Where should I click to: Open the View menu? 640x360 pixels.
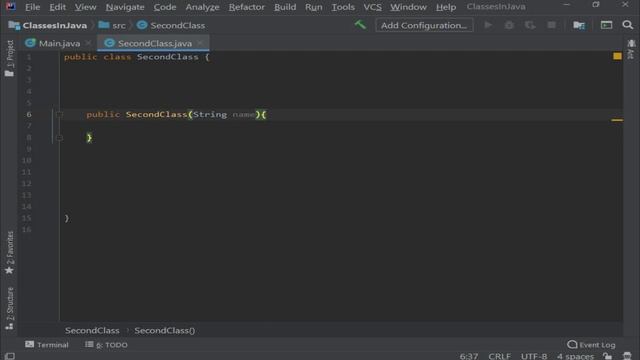(85, 7)
